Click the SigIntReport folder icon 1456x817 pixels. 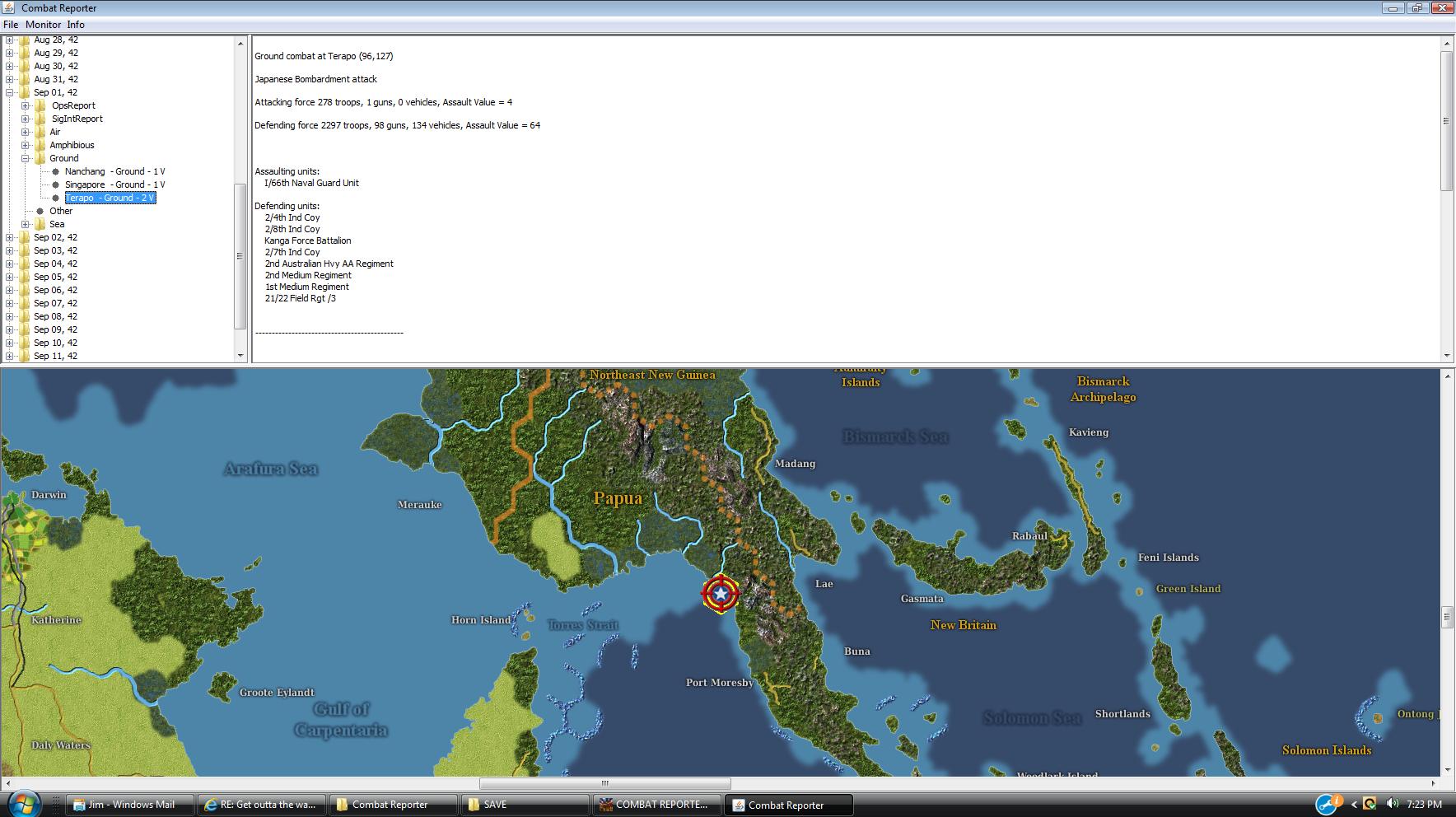click(40, 119)
